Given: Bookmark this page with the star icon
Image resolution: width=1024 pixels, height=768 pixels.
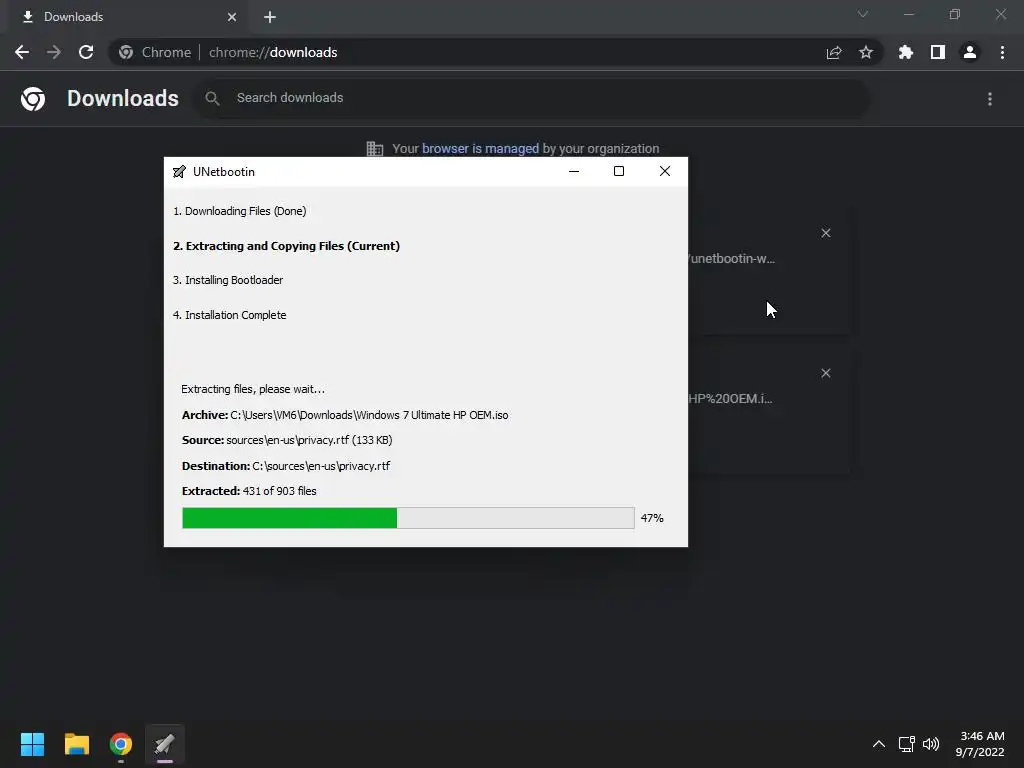Looking at the screenshot, I should pyautogui.click(x=866, y=52).
